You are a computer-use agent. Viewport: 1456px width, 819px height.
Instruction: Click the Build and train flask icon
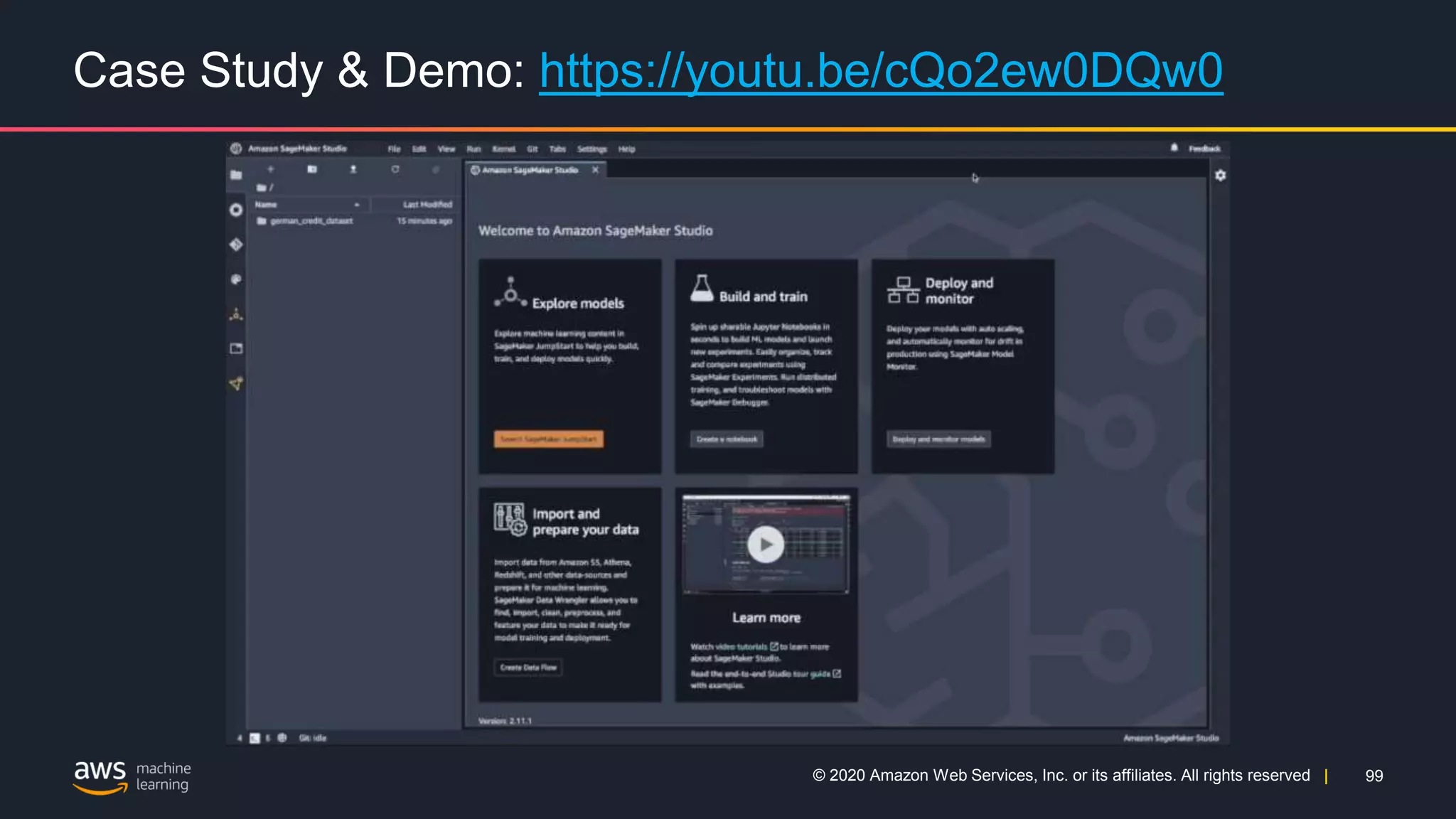point(702,289)
